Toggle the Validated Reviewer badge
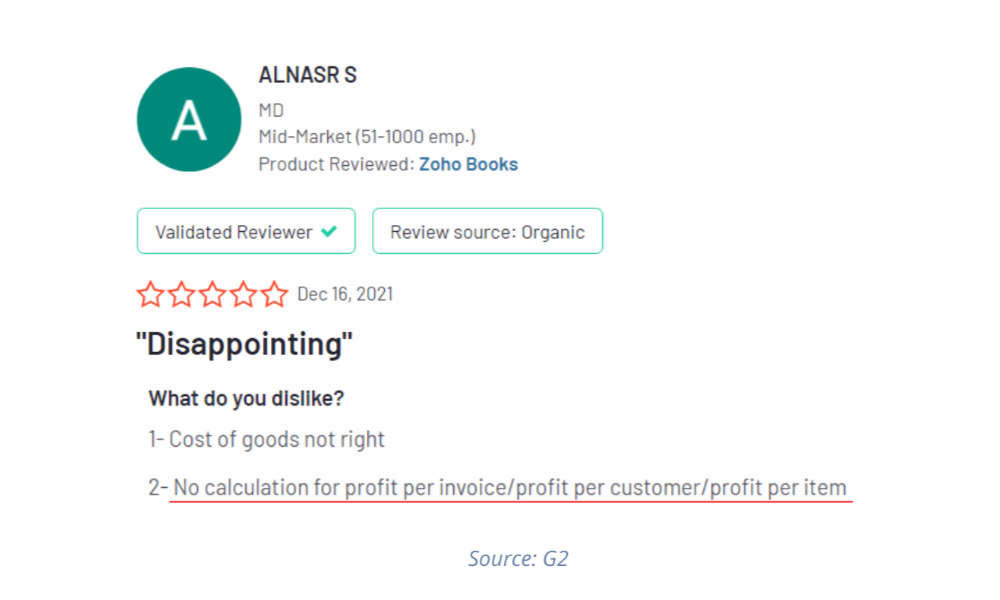This screenshot has width=1000, height=600. click(x=246, y=231)
